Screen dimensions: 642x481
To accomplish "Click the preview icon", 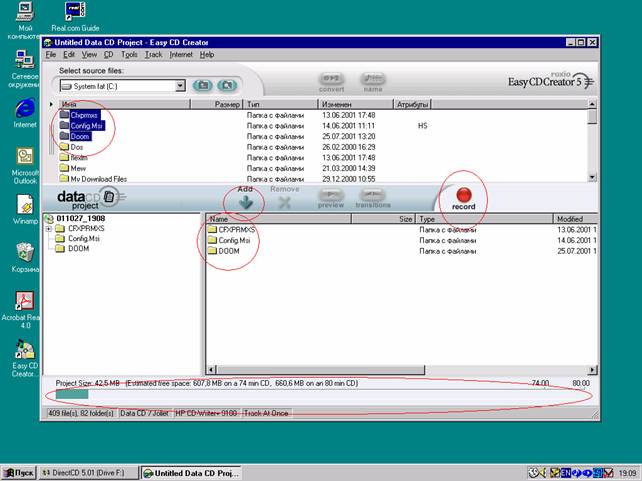I will 331,197.
